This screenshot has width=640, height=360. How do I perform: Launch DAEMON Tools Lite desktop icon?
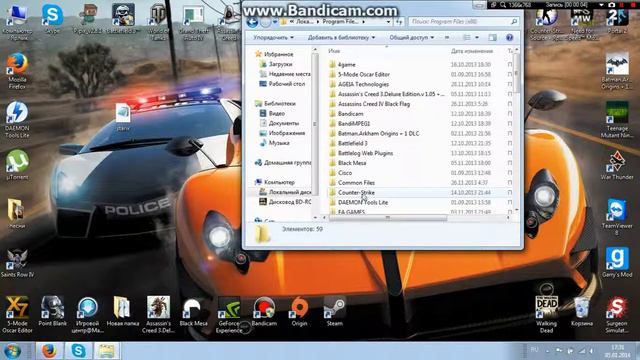pos(17,119)
